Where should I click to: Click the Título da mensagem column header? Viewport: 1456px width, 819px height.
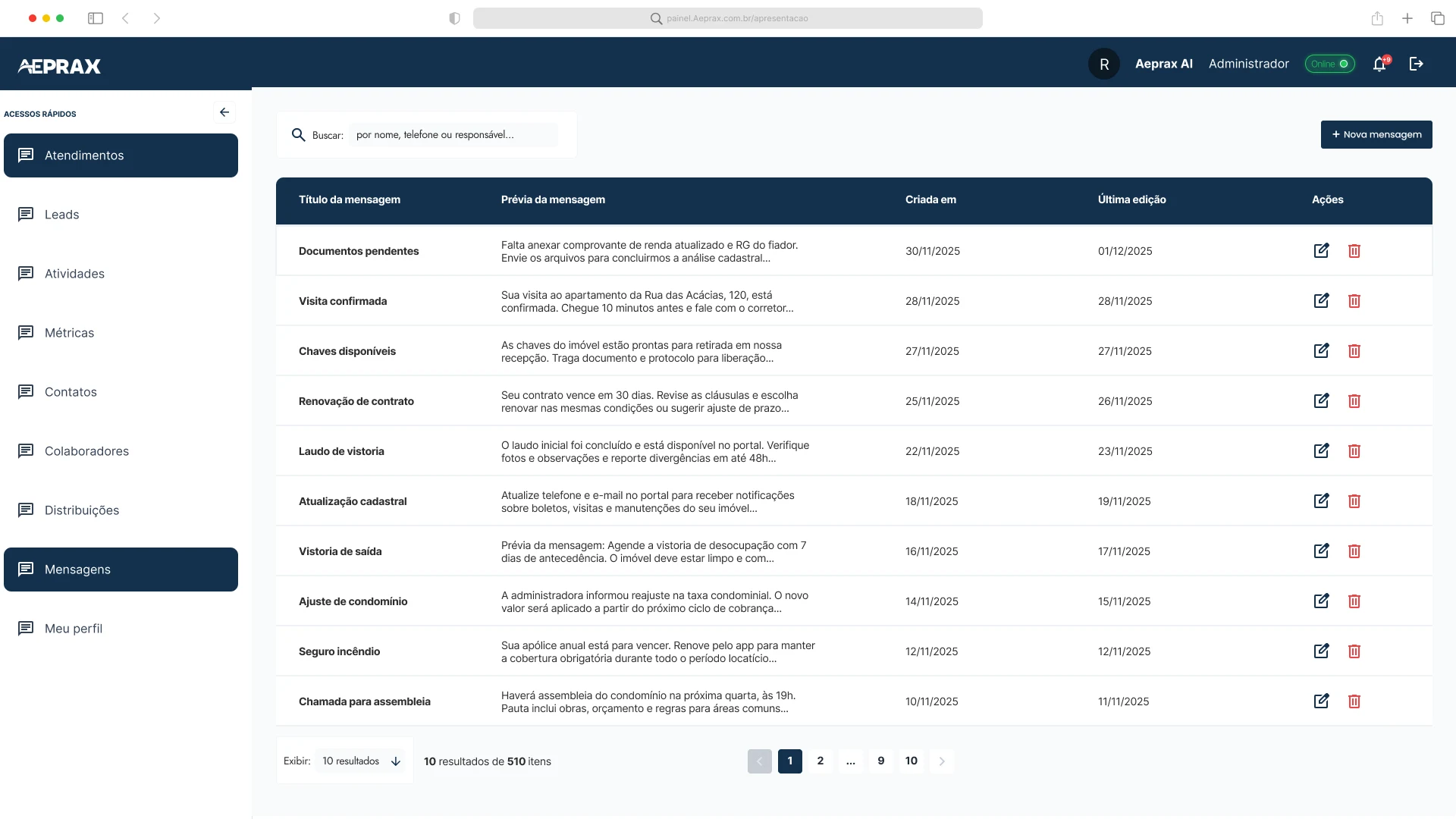350,199
